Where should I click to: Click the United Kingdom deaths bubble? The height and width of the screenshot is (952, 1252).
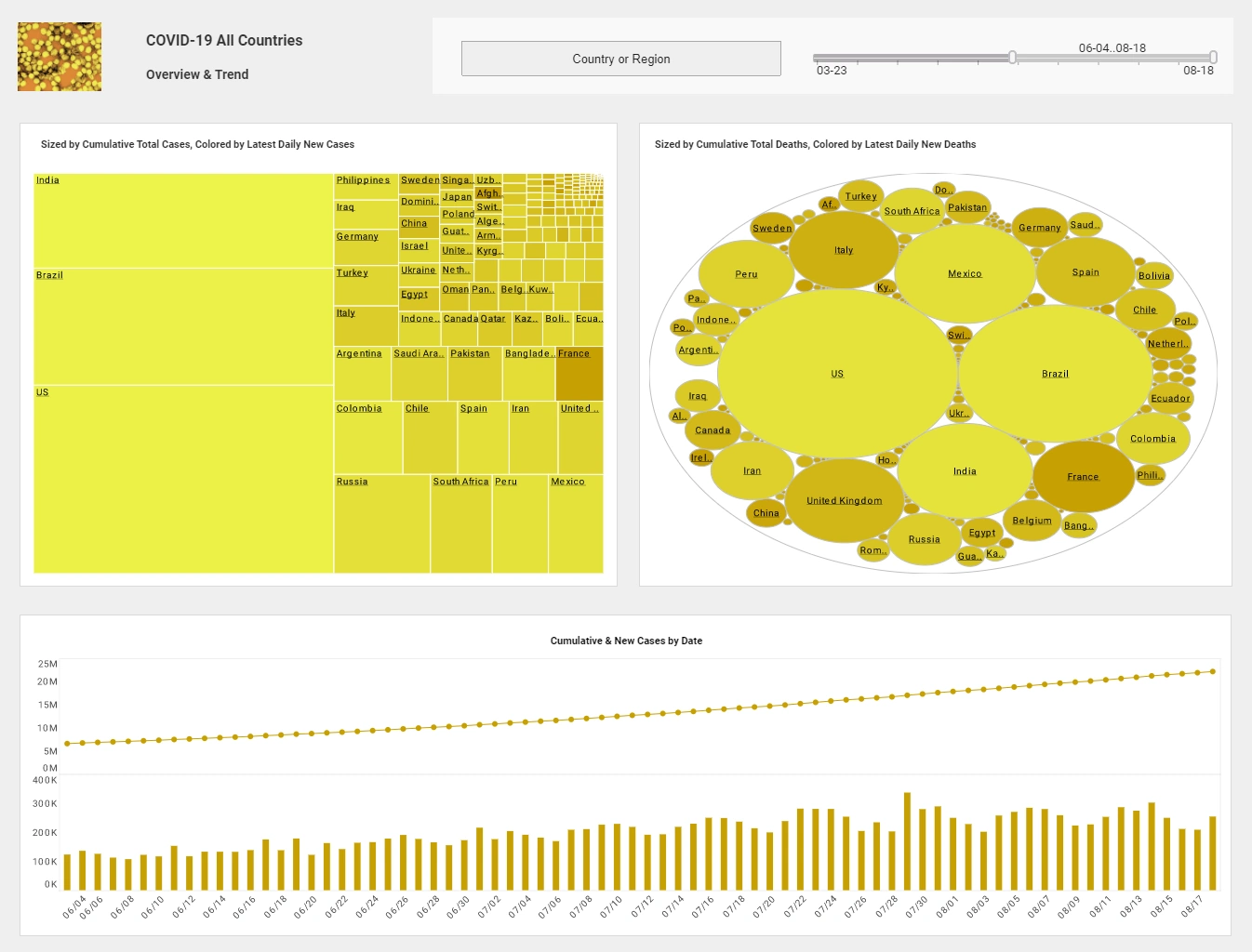844,500
